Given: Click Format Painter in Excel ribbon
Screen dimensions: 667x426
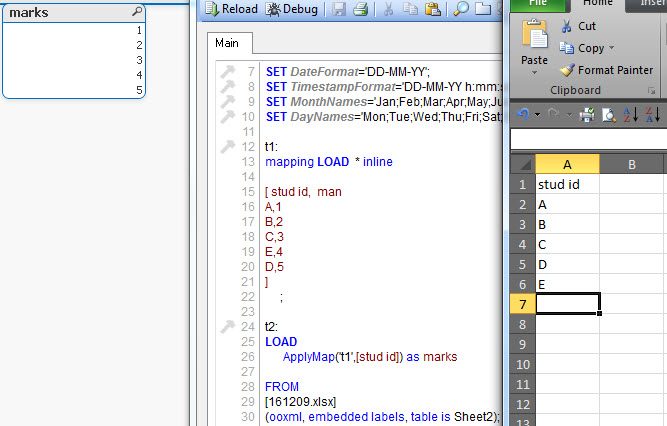Looking at the screenshot, I should pos(606,70).
